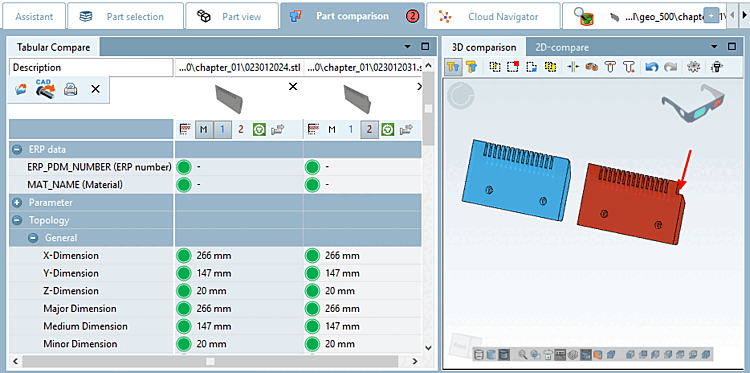Toggle the M button for first part
Screen dimensions: 750x373
click(x=203, y=129)
